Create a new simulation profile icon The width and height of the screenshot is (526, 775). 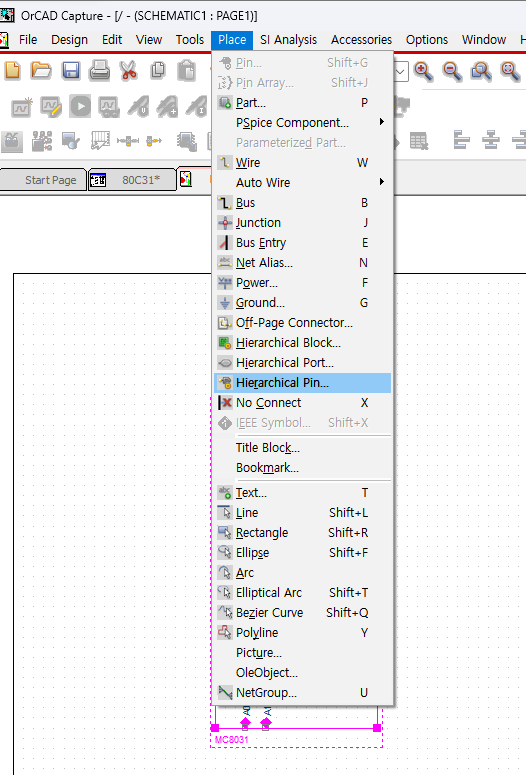21,107
